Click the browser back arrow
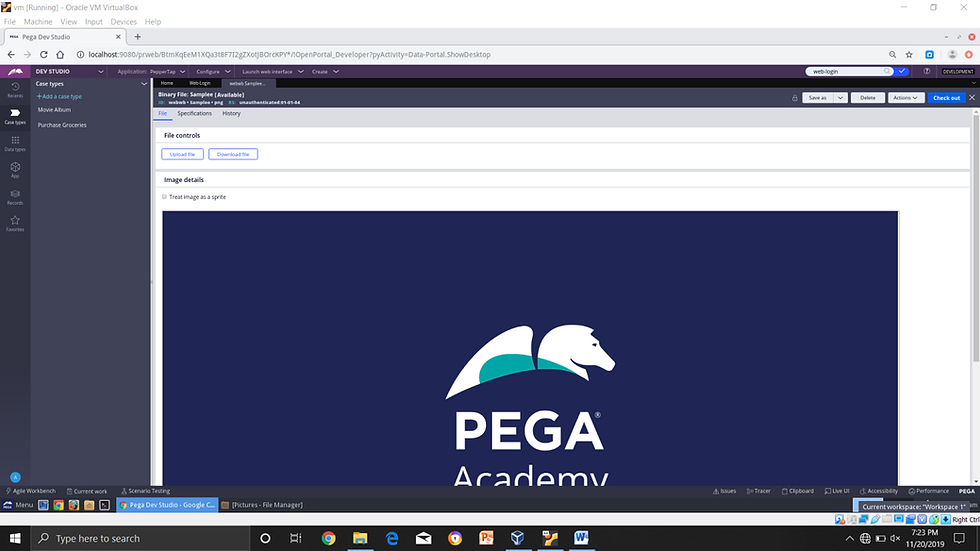This screenshot has width=980, height=551. point(11,54)
